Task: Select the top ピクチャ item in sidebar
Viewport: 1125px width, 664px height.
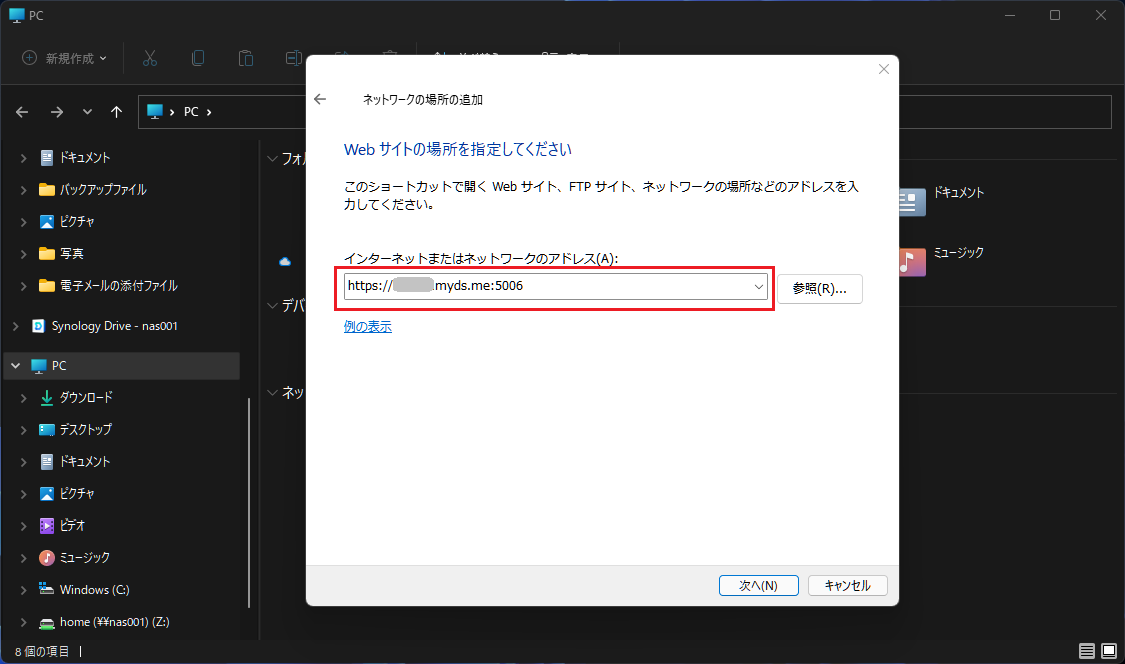Action: click(77, 222)
